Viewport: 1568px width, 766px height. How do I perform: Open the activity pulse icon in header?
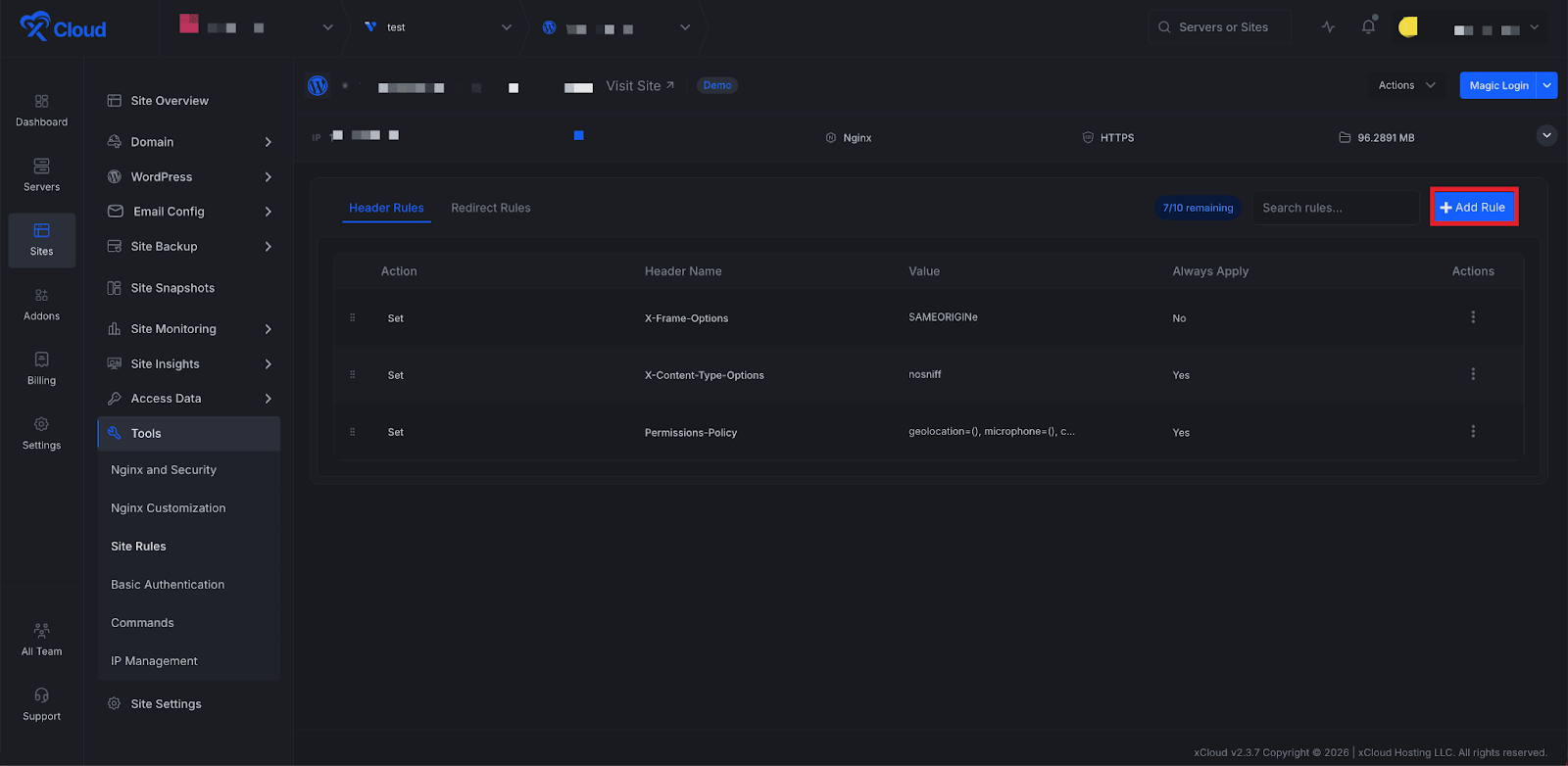[x=1328, y=27]
